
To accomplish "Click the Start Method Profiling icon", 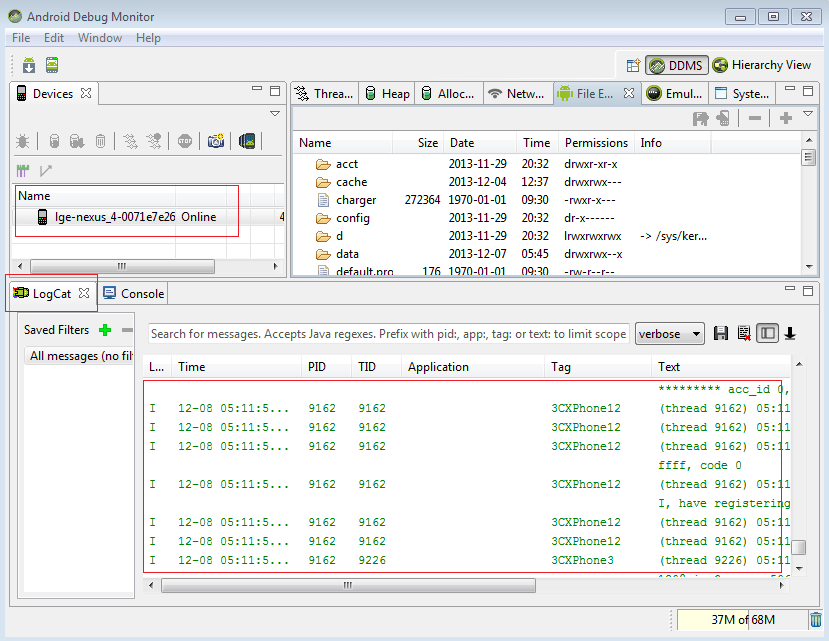I will 154,141.
